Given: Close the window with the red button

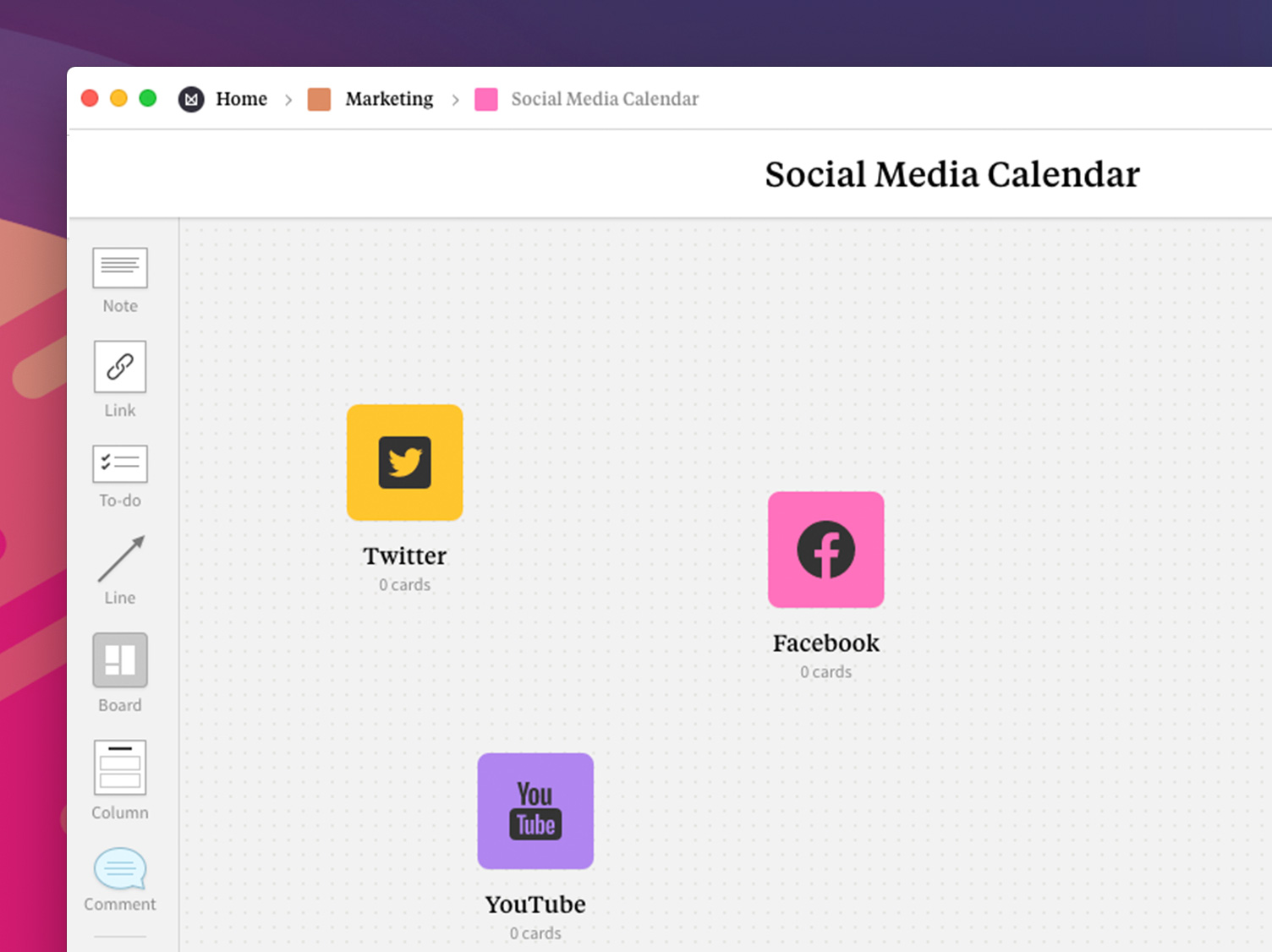Looking at the screenshot, I should coord(90,98).
